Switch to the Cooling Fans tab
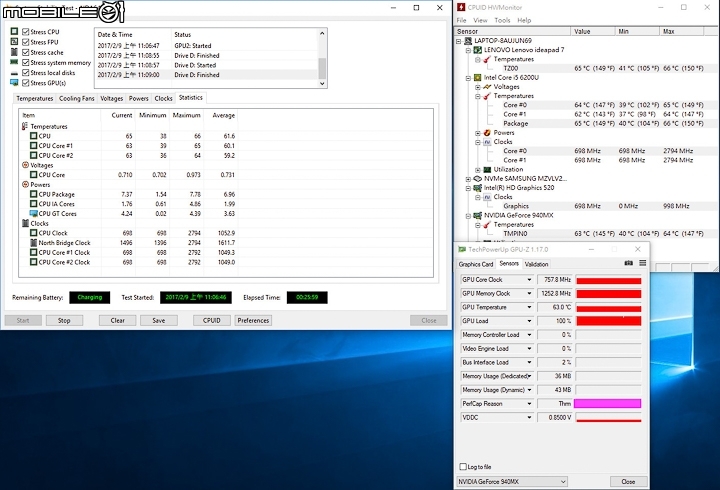Viewport: 720px width, 490px height. click(x=77, y=98)
